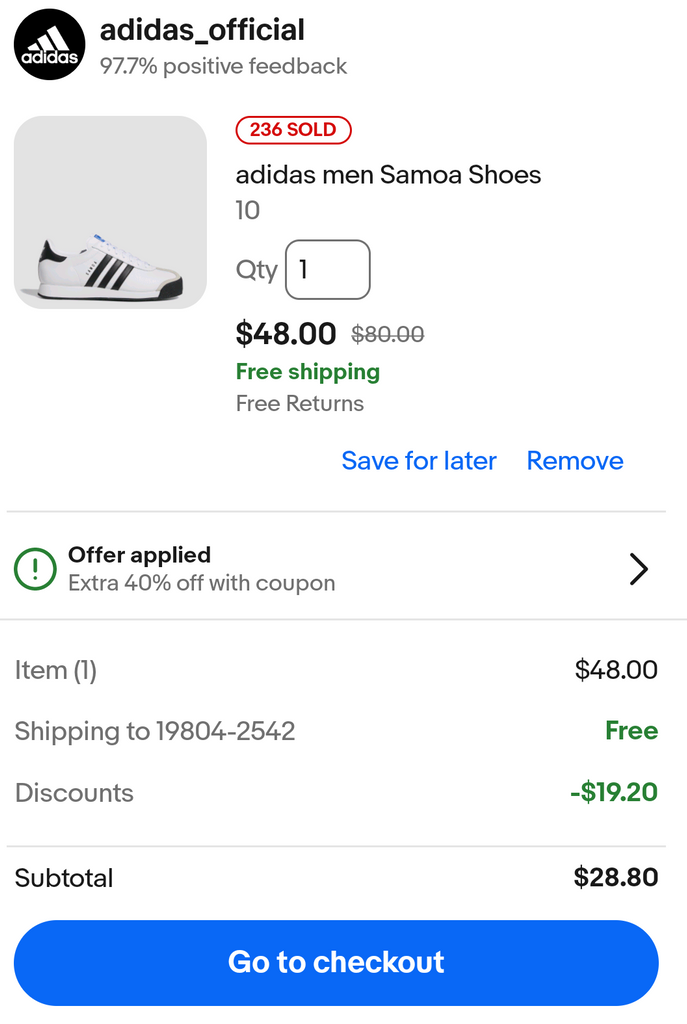This screenshot has width=687, height=1024.
Task: Remove the item from the cart
Action: 575,461
